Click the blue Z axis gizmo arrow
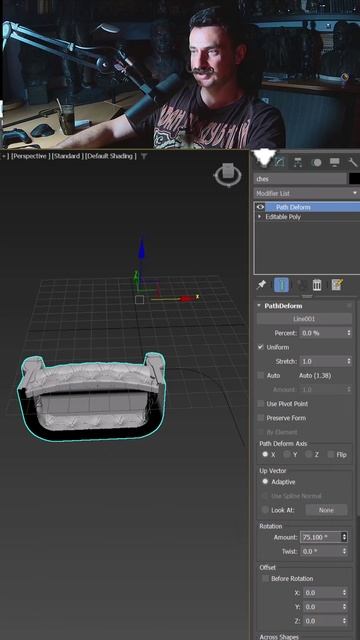Viewport: 360px width, 640px height. click(141, 249)
